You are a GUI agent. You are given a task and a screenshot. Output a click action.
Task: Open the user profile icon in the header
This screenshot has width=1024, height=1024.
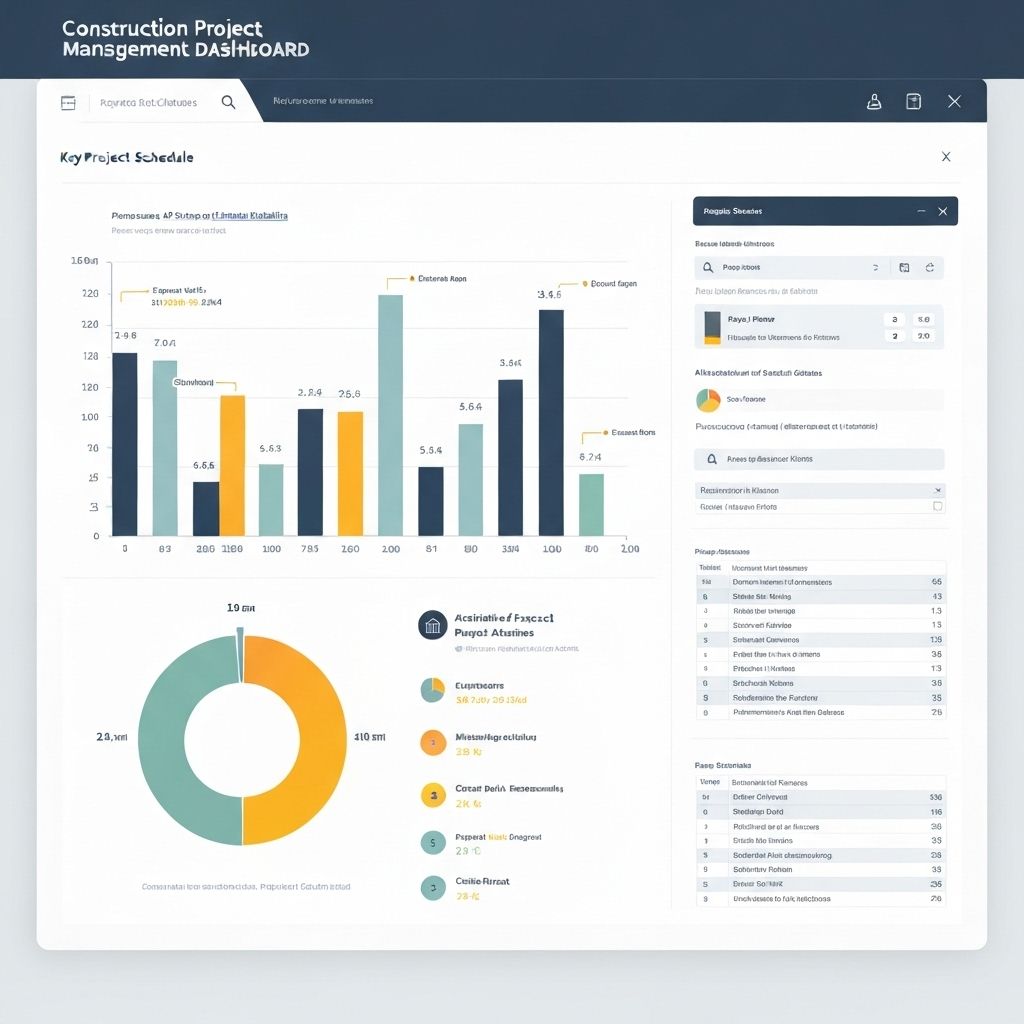click(874, 102)
